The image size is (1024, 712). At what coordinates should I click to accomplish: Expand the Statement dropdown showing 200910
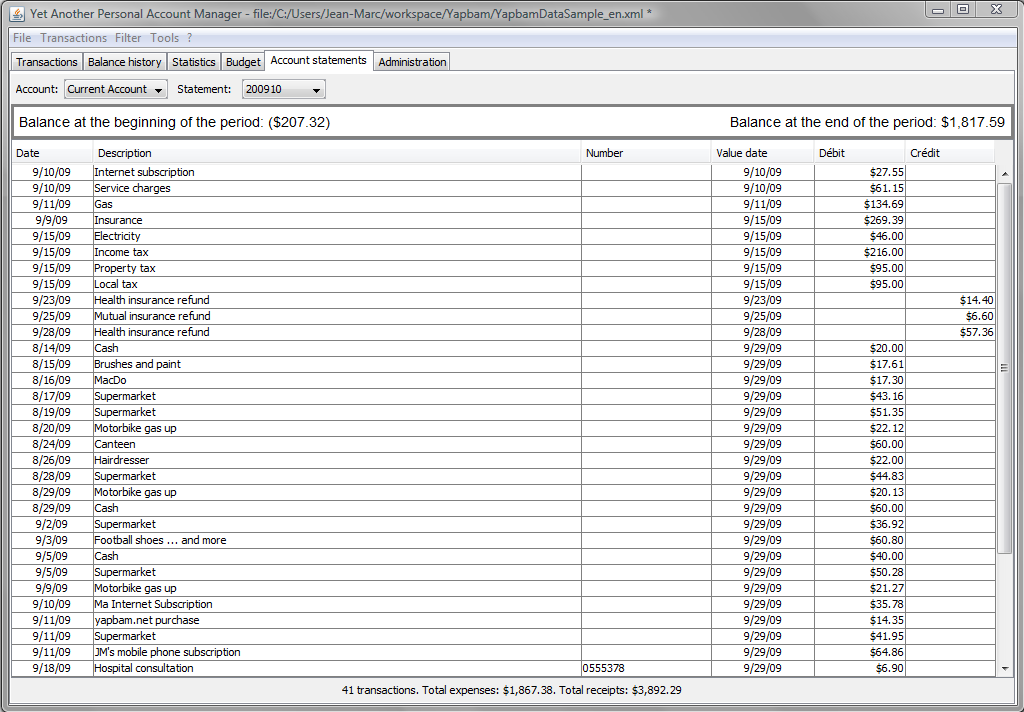point(283,89)
